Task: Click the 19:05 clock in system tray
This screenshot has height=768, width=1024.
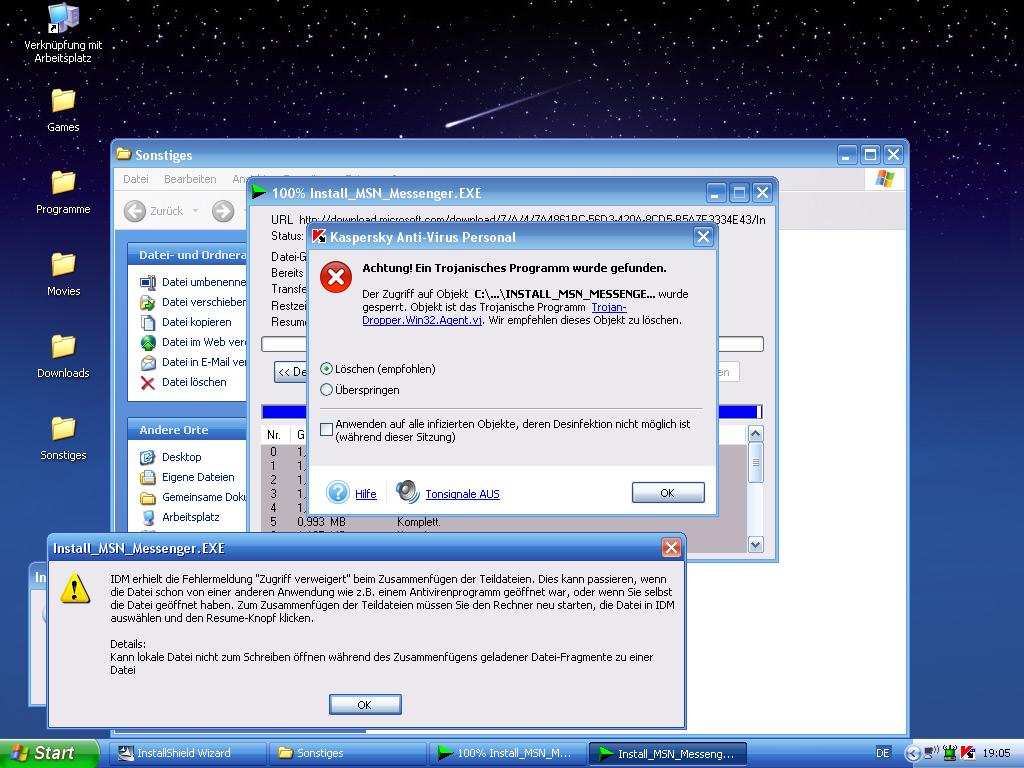Action: click(x=996, y=753)
